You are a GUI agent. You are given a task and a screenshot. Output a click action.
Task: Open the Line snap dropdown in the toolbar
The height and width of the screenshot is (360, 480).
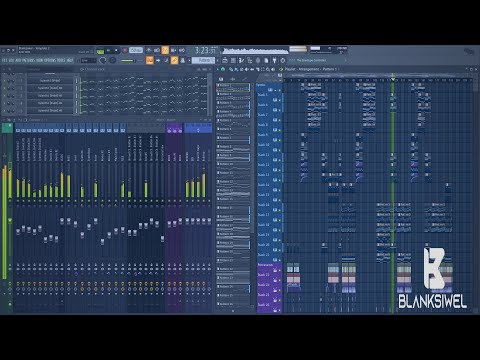[x=88, y=60]
